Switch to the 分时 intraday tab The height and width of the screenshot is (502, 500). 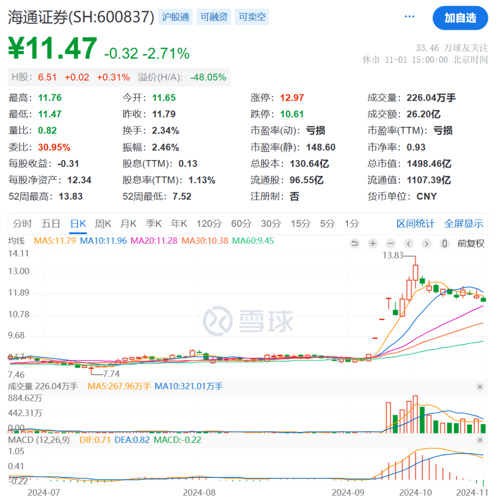pyautogui.click(x=22, y=224)
